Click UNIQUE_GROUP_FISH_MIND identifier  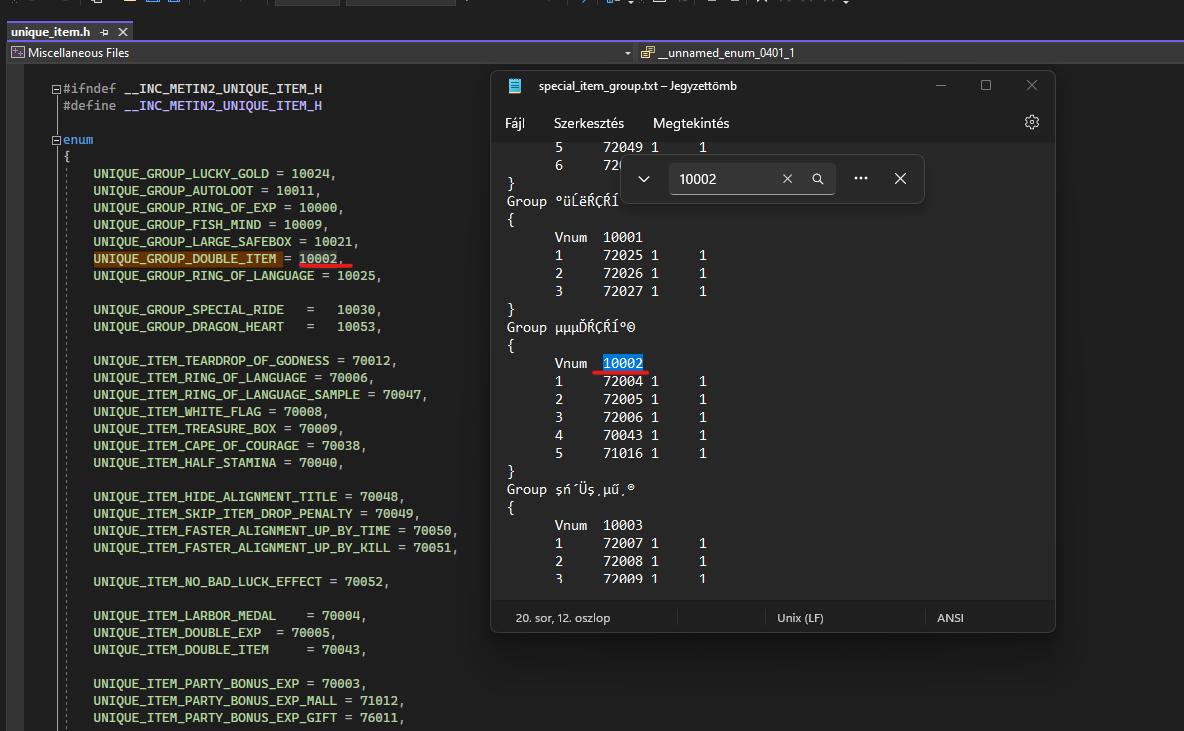[177, 225]
